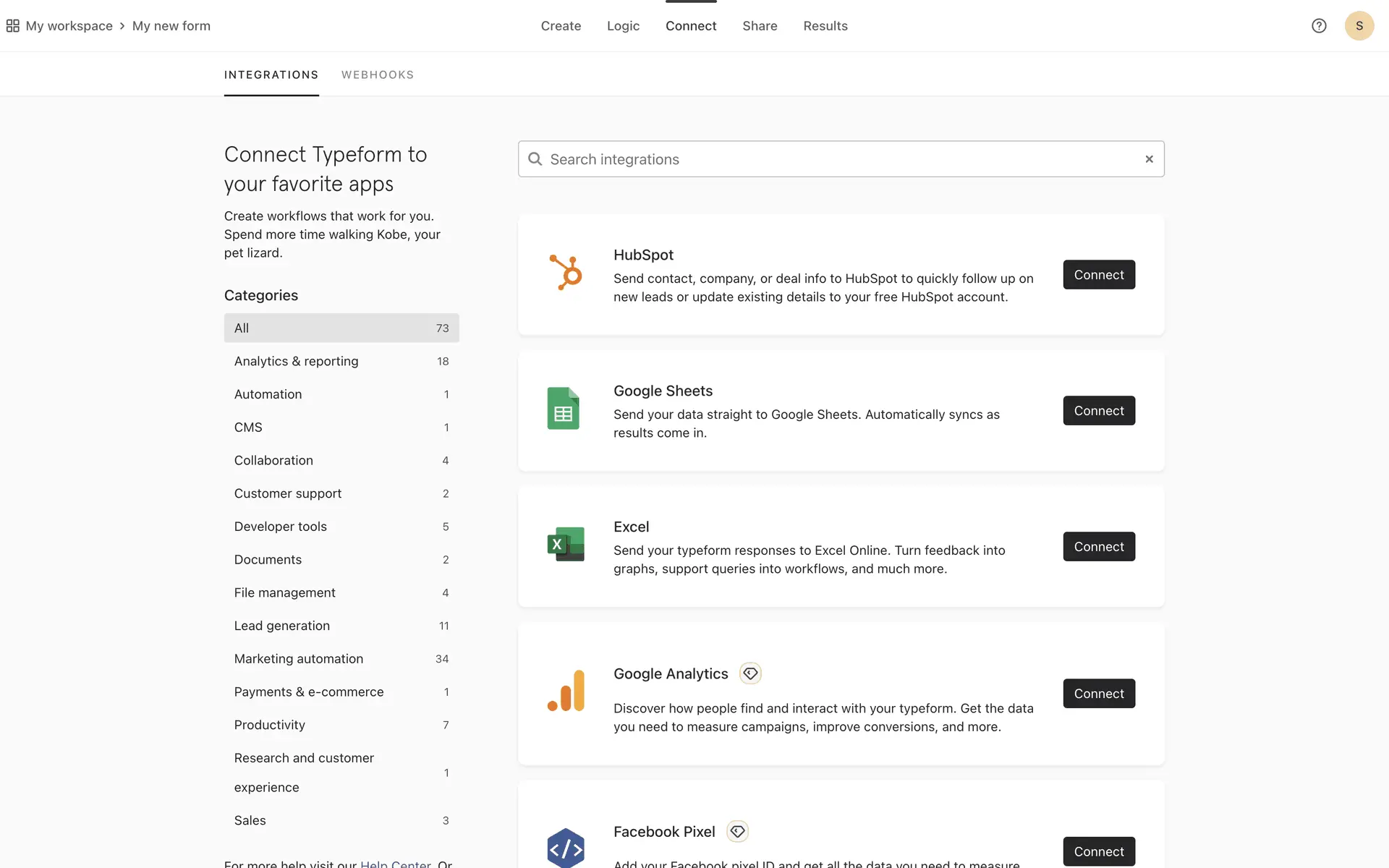Viewport: 1389px width, 868px height.
Task: Open the user avatar menu
Action: 1359,26
